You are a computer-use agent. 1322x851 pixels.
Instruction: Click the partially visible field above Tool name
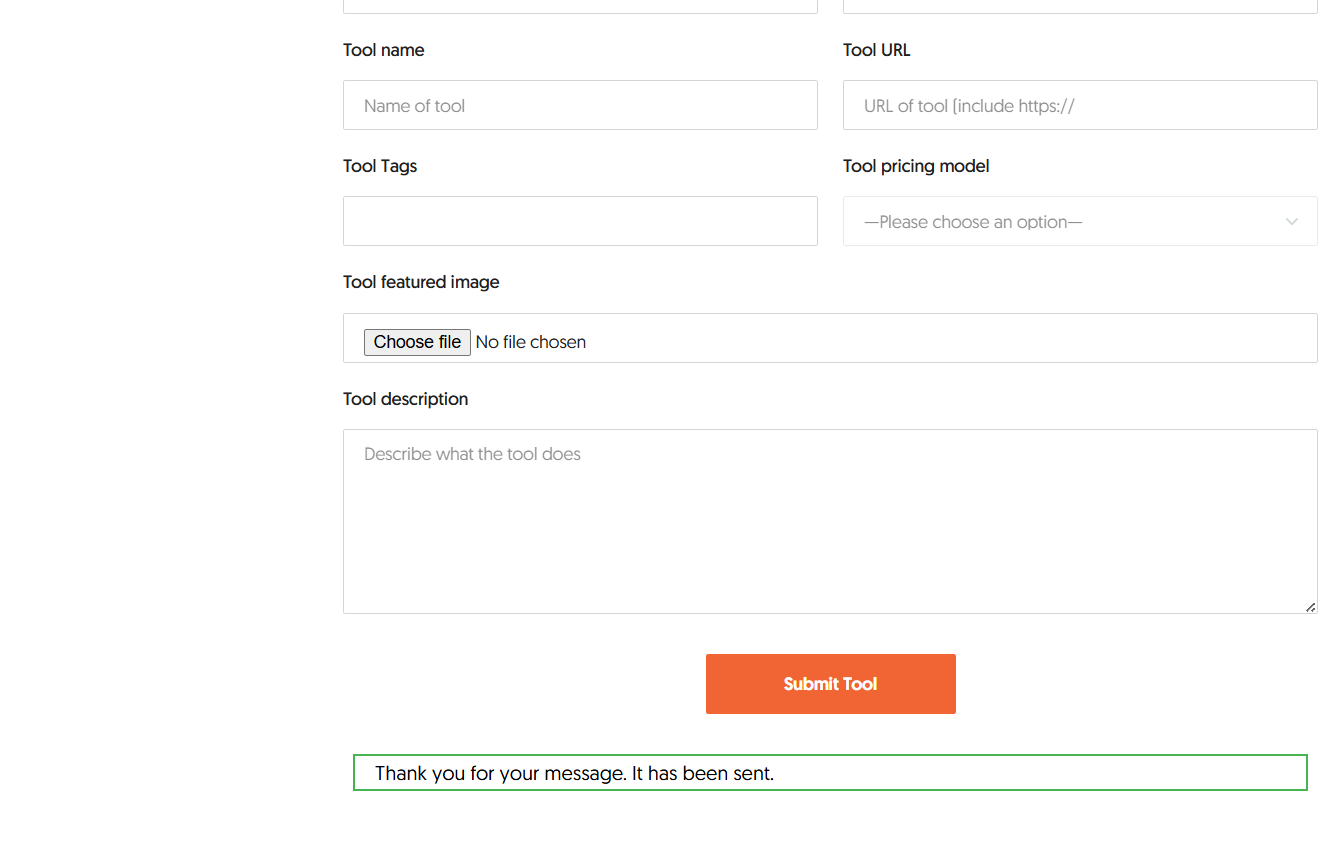coord(580,6)
